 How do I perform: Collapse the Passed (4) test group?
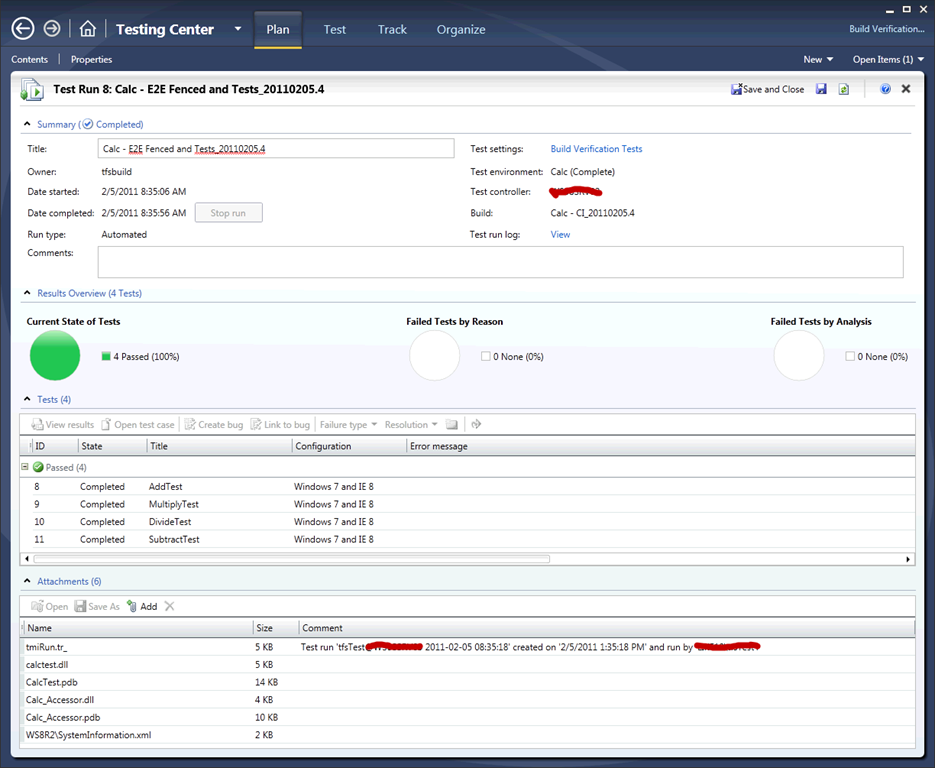pyautogui.click(x=26, y=467)
